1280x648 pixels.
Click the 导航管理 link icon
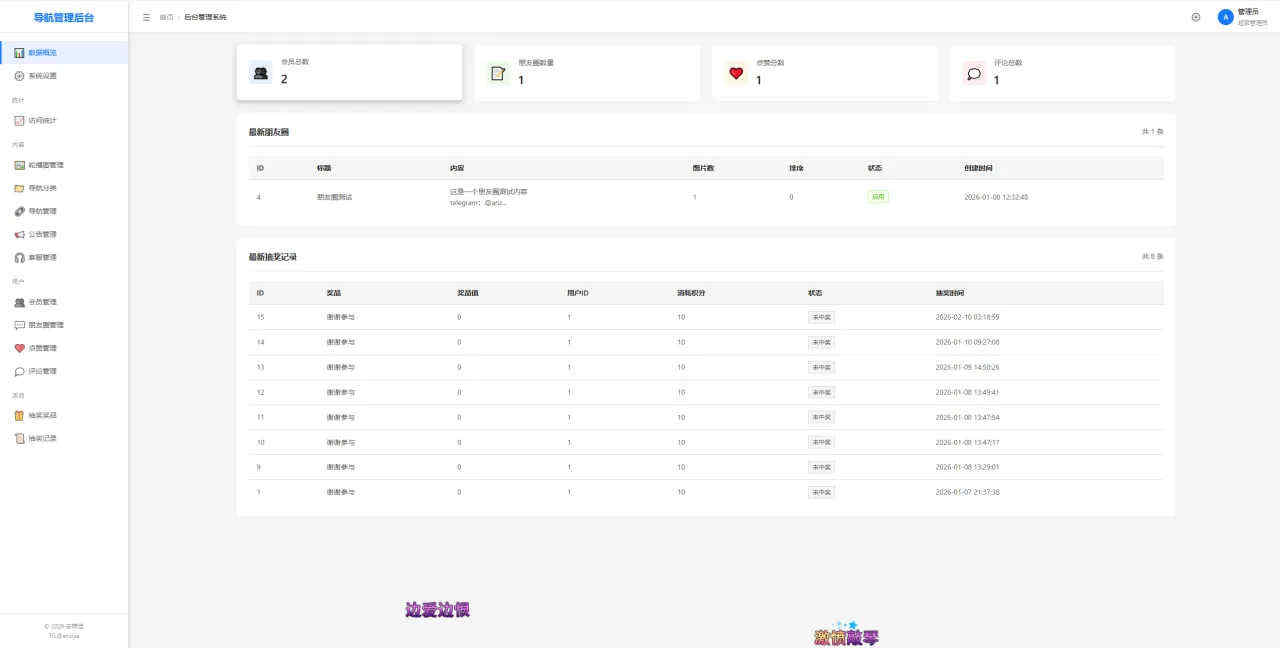pyautogui.click(x=19, y=211)
